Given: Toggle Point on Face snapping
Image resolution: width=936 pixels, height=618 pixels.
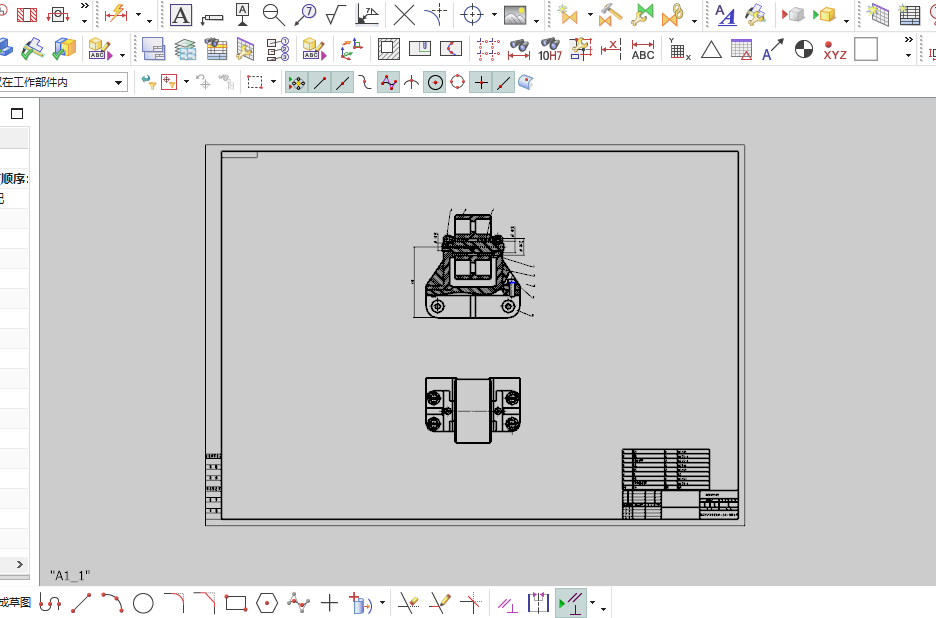Looking at the screenshot, I should 526,82.
